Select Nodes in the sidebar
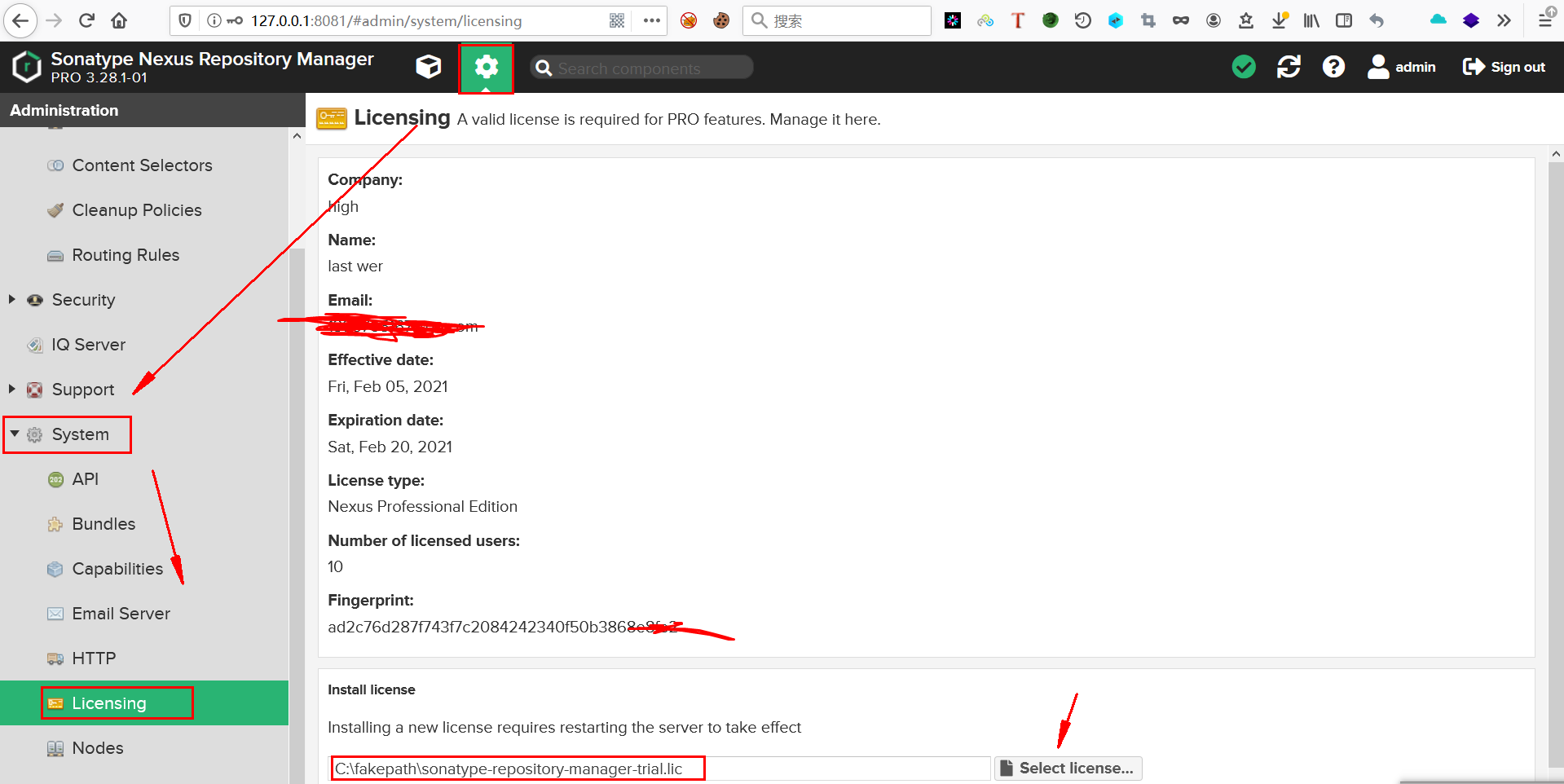The height and width of the screenshot is (784, 1564). 97,748
